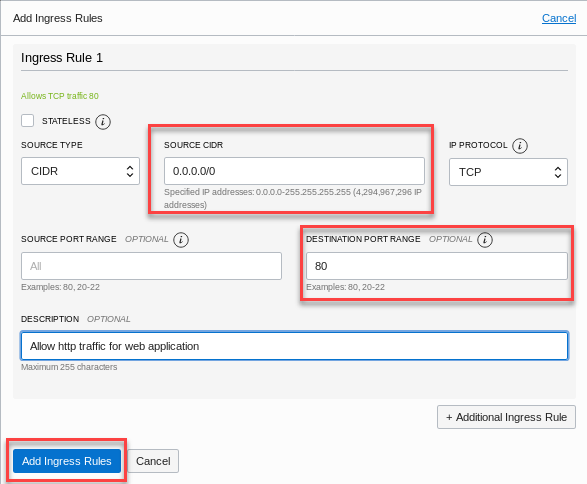Click the IP Protocol info icon
This screenshot has height=484, width=587.
coord(520,146)
